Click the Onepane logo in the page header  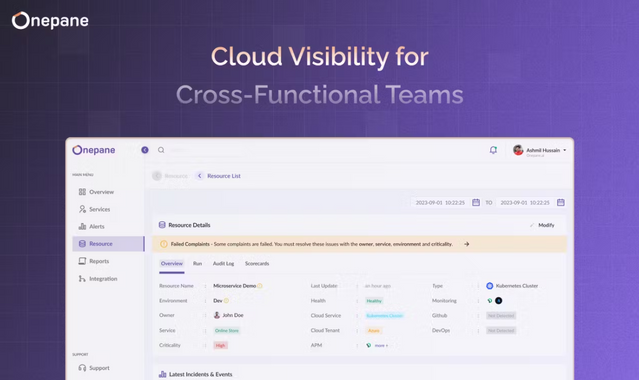point(50,20)
